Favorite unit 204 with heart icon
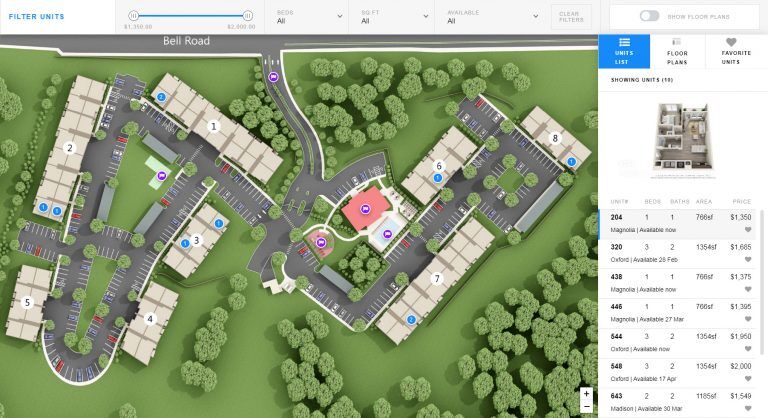Viewport: 768px width, 418px height. [746, 230]
